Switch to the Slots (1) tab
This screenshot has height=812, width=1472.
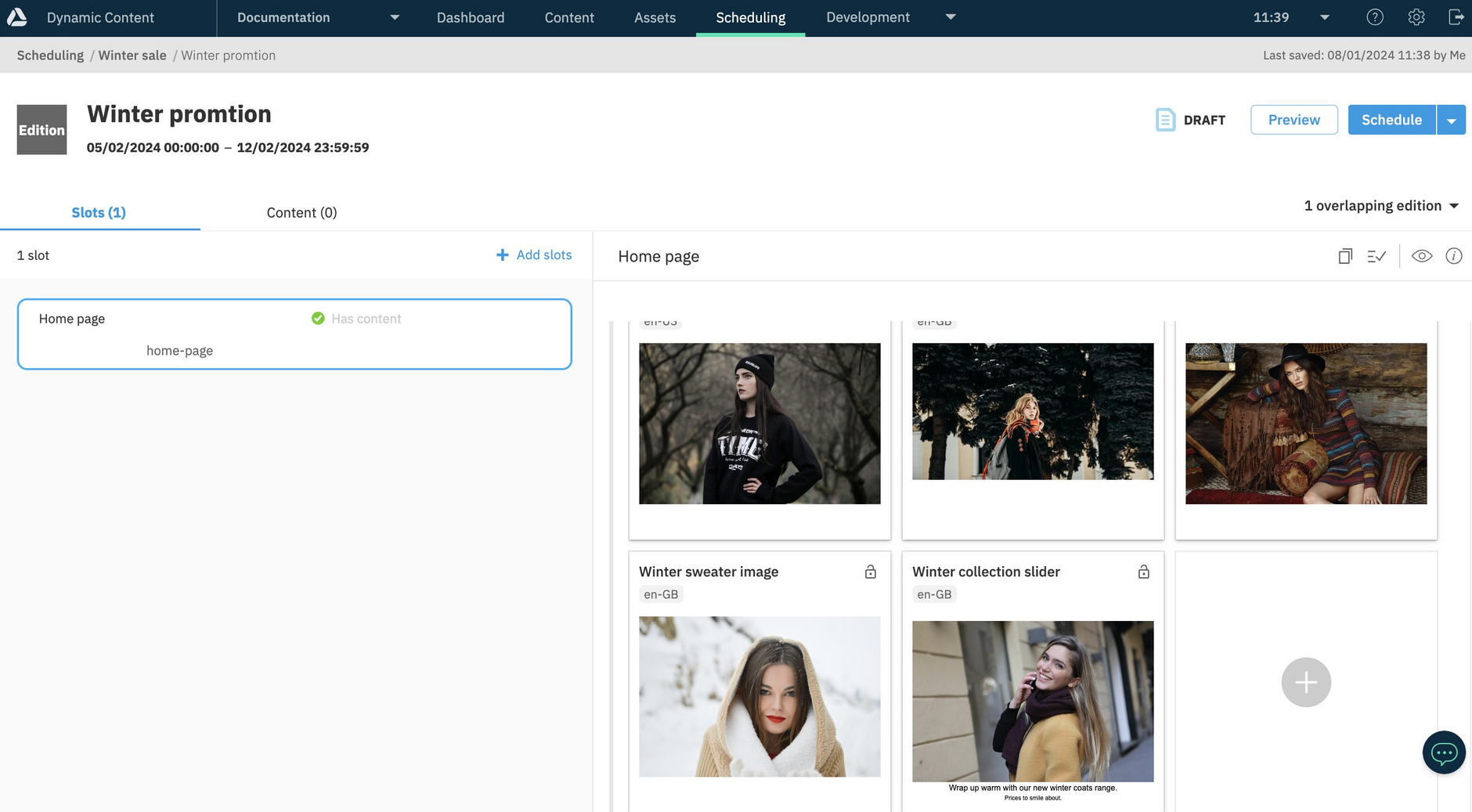[x=99, y=212]
